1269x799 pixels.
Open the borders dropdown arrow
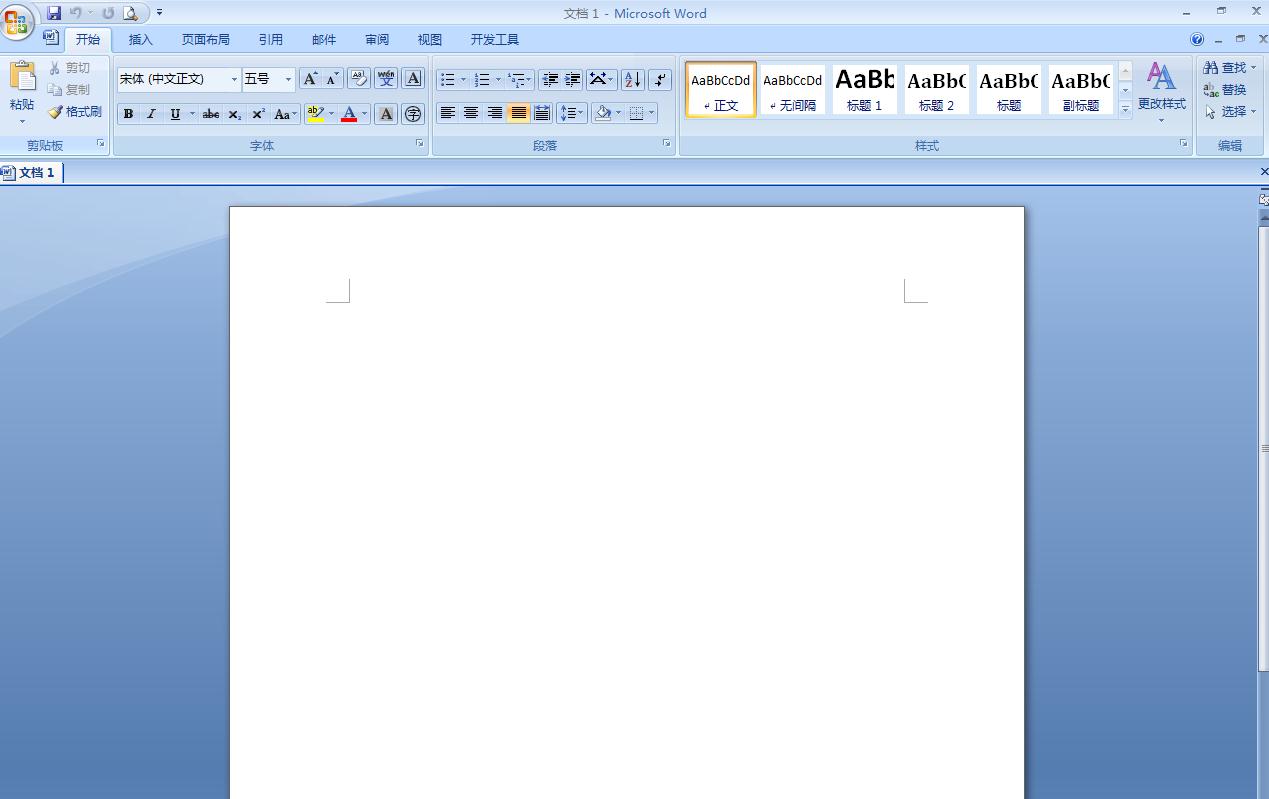pos(652,113)
